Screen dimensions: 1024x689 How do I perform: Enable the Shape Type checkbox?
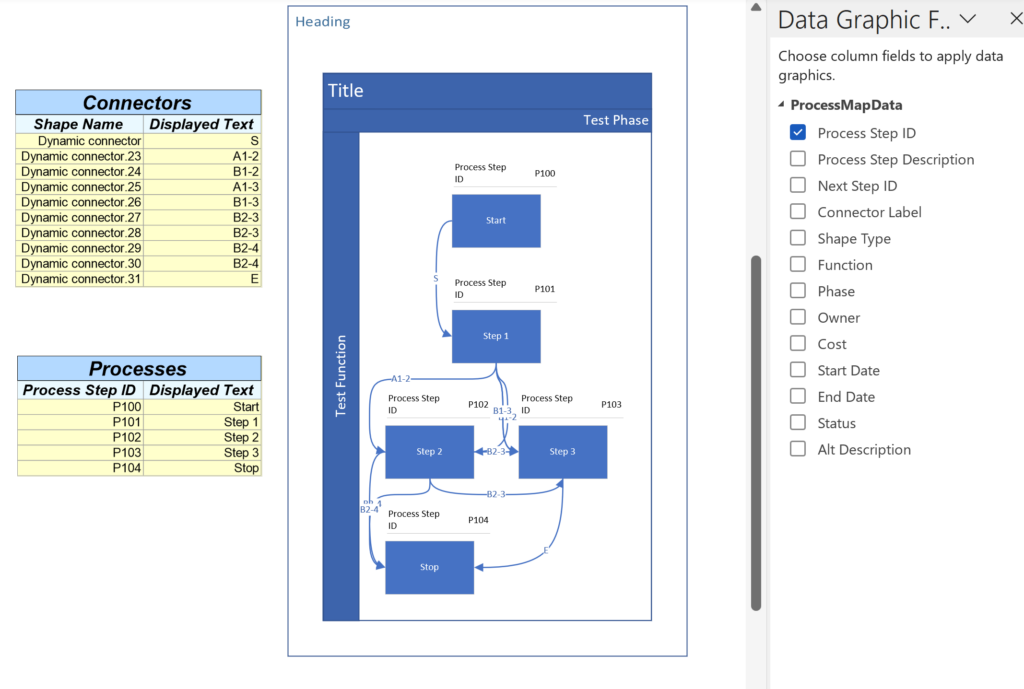click(797, 238)
